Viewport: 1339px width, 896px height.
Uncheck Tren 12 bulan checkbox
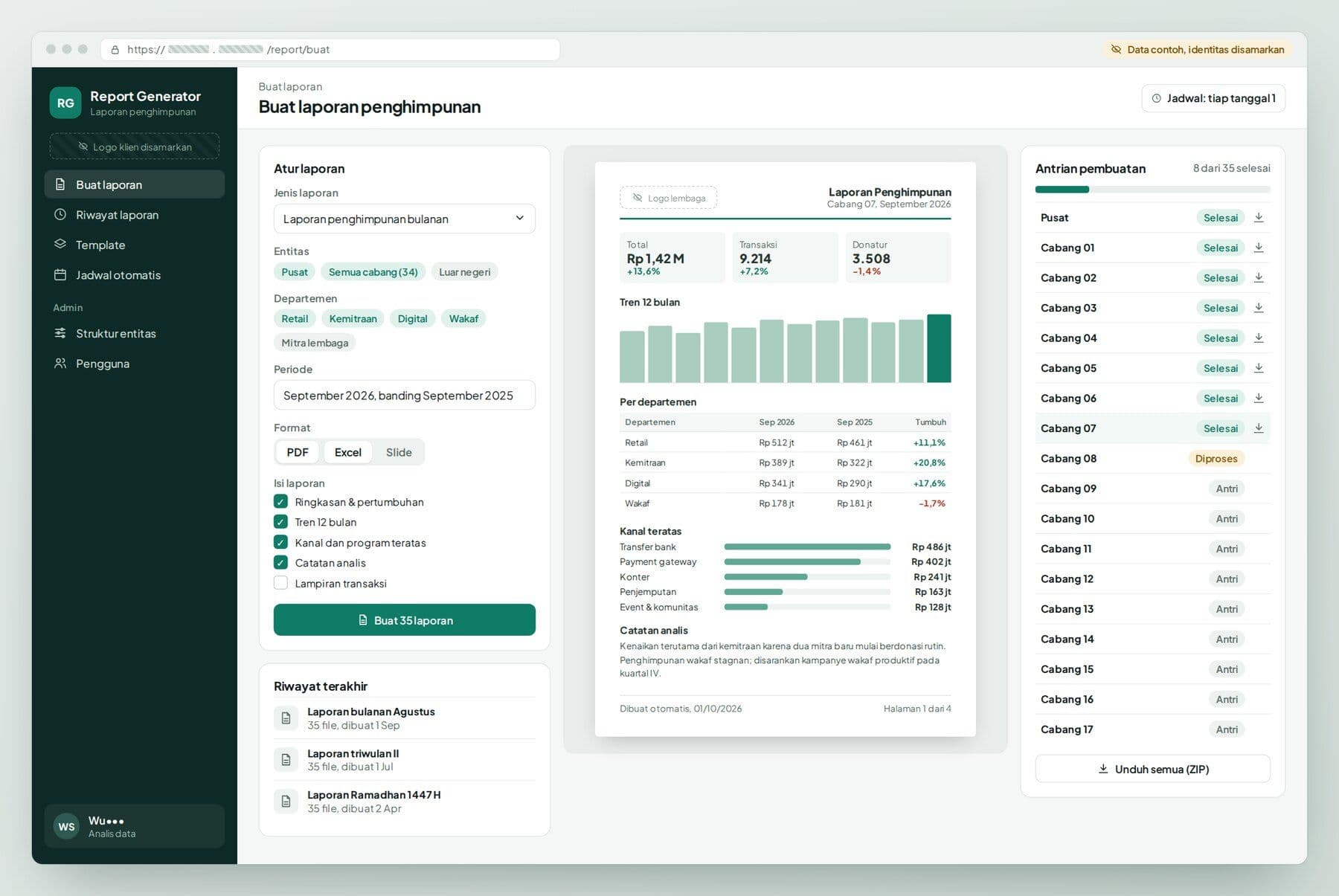point(280,521)
